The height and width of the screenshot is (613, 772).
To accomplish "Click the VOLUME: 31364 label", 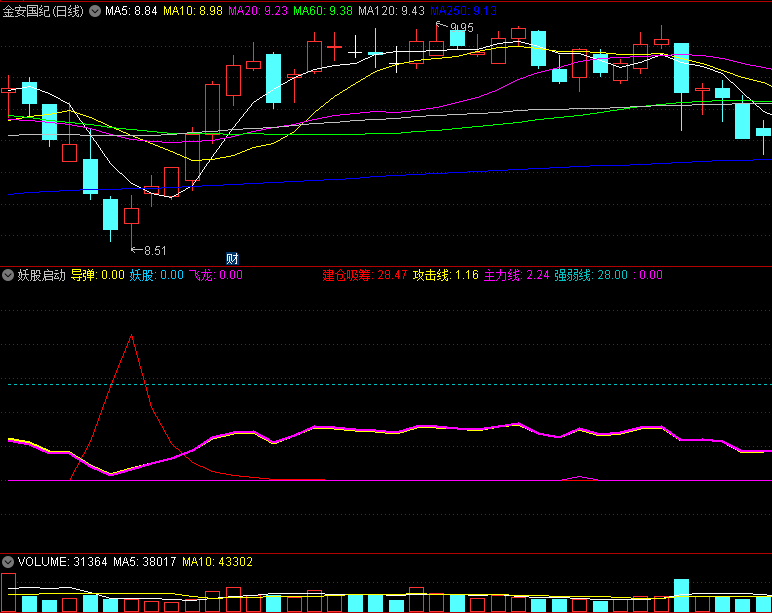I will click(63, 561).
